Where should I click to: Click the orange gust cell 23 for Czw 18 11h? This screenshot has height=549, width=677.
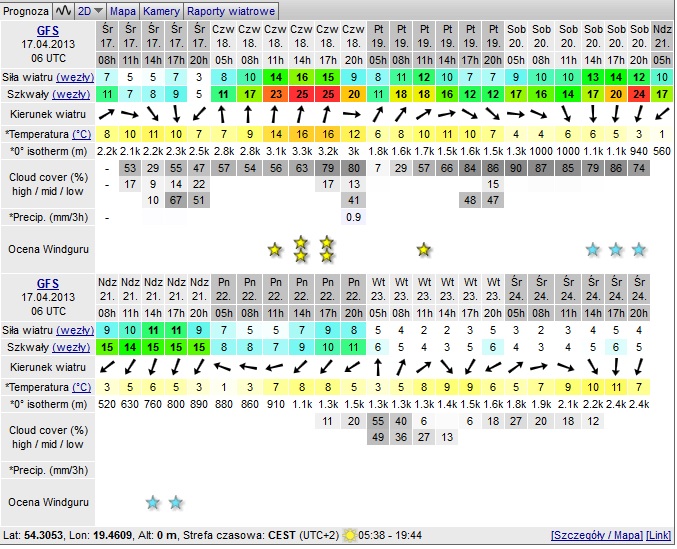pyautogui.click(x=275, y=94)
